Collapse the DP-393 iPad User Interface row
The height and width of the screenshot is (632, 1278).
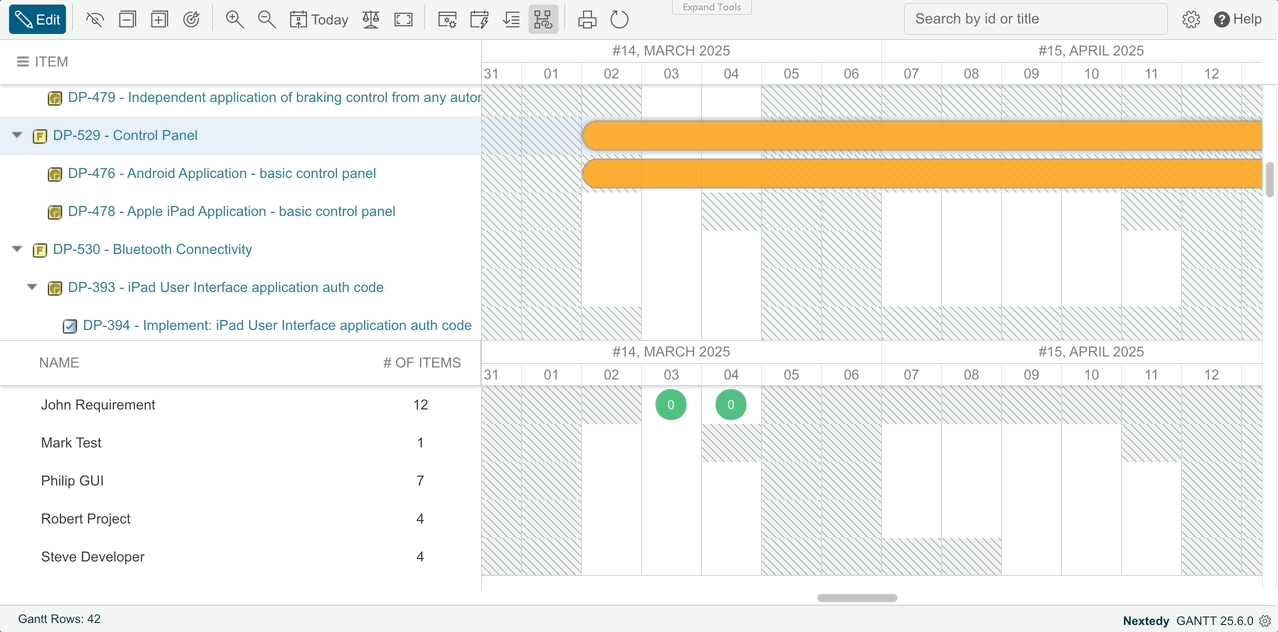click(32, 287)
